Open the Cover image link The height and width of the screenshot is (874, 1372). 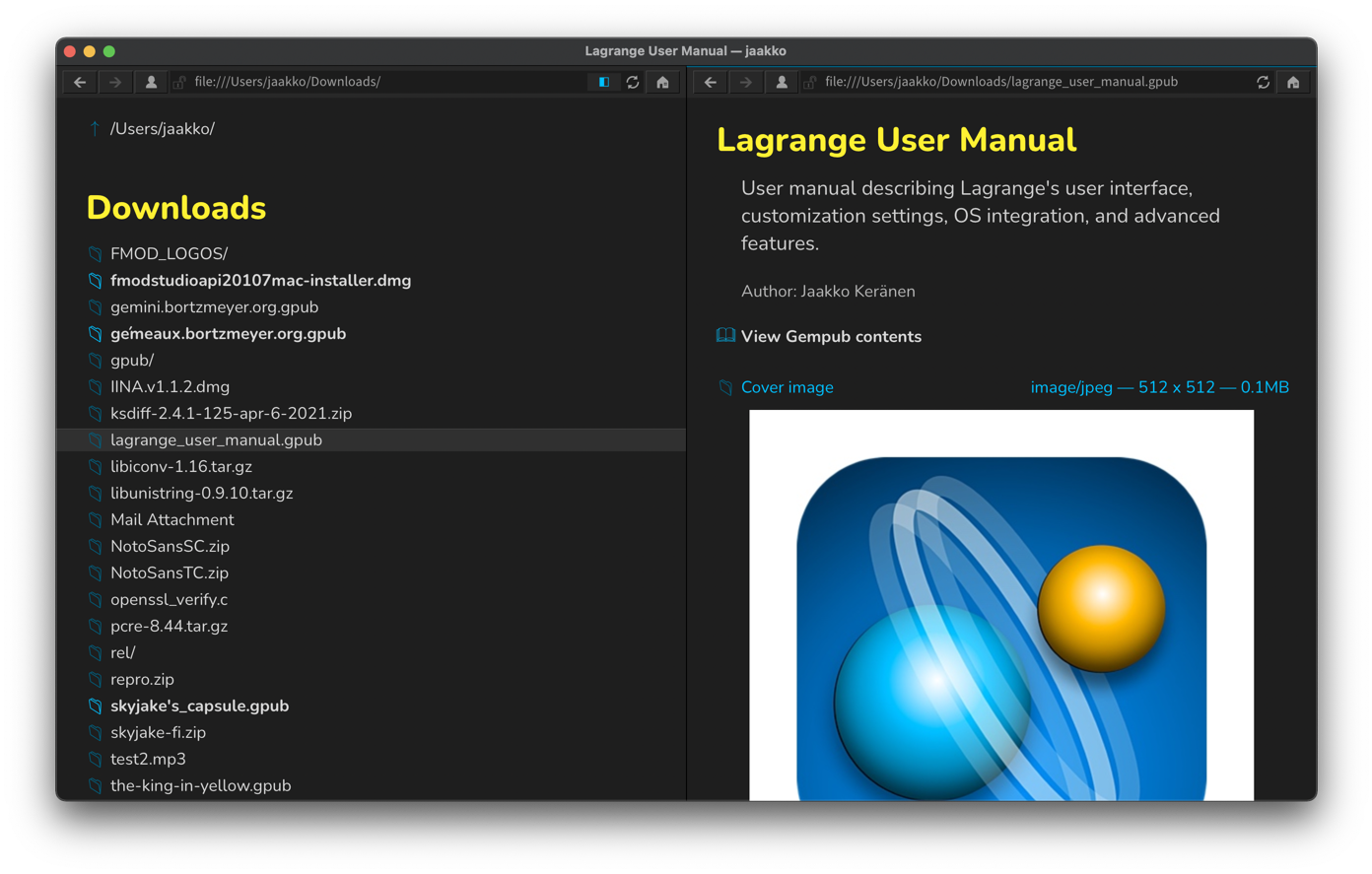[787, 388]
